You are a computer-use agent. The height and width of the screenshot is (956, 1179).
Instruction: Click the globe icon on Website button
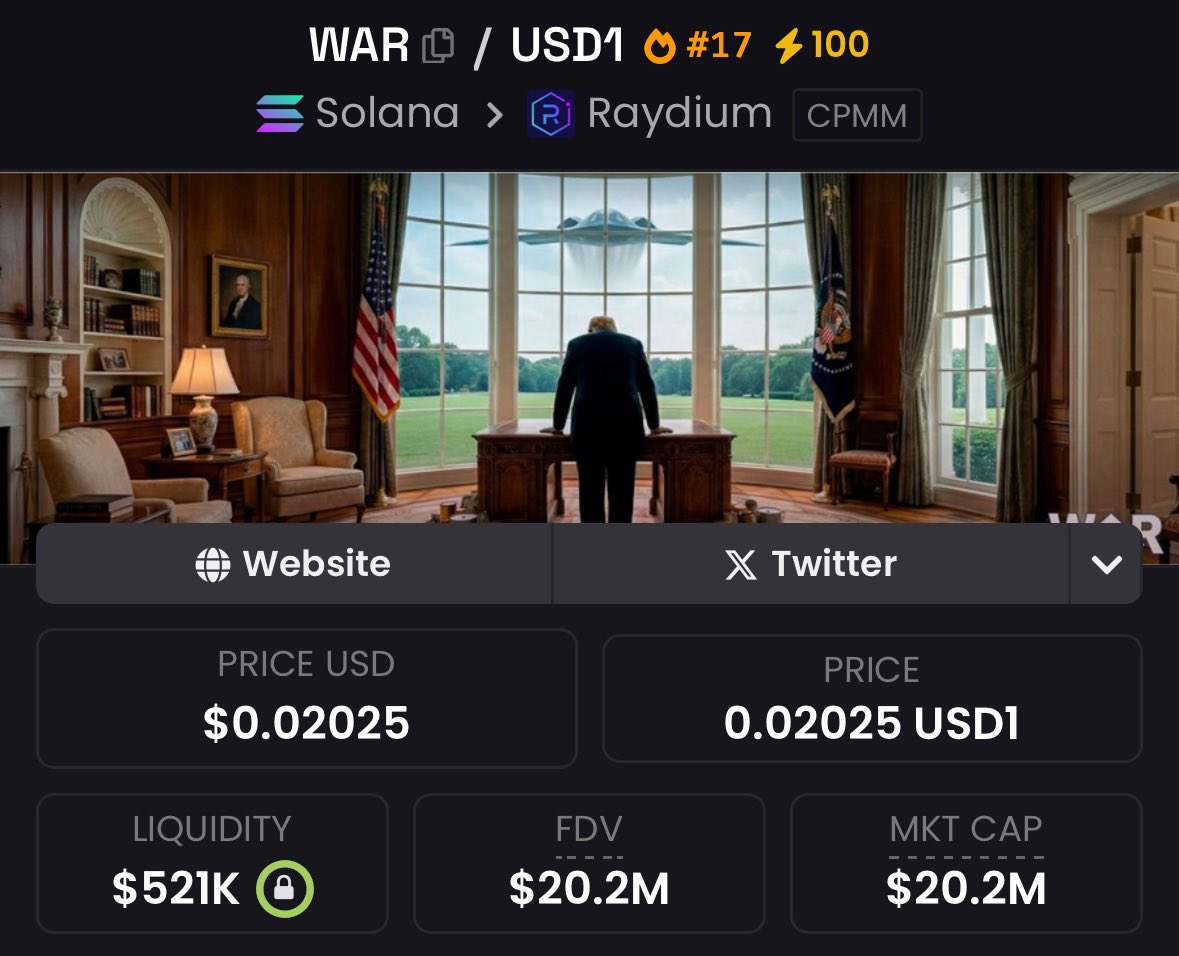tap(213, 564)
